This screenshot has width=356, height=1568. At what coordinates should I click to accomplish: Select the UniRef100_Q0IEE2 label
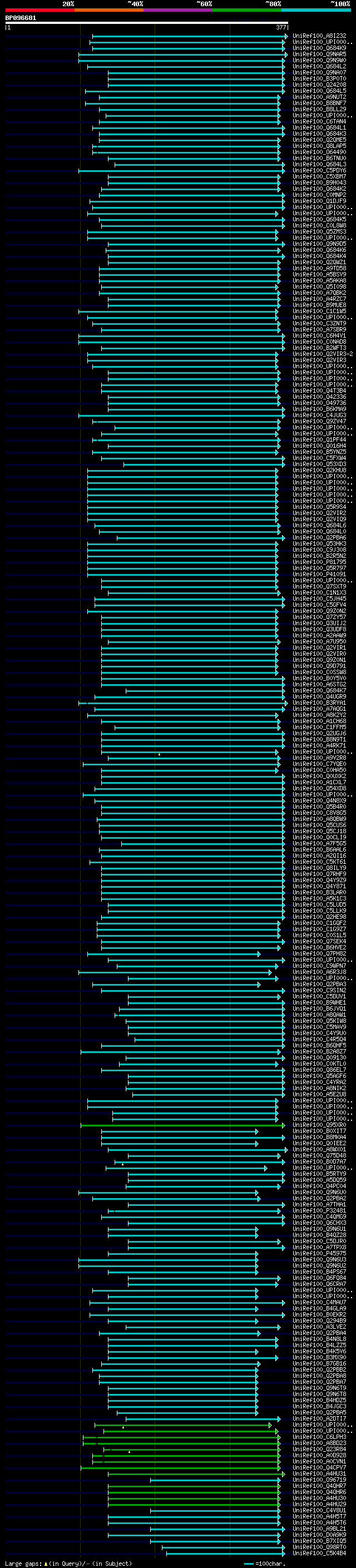click(x=319, y=1143)
